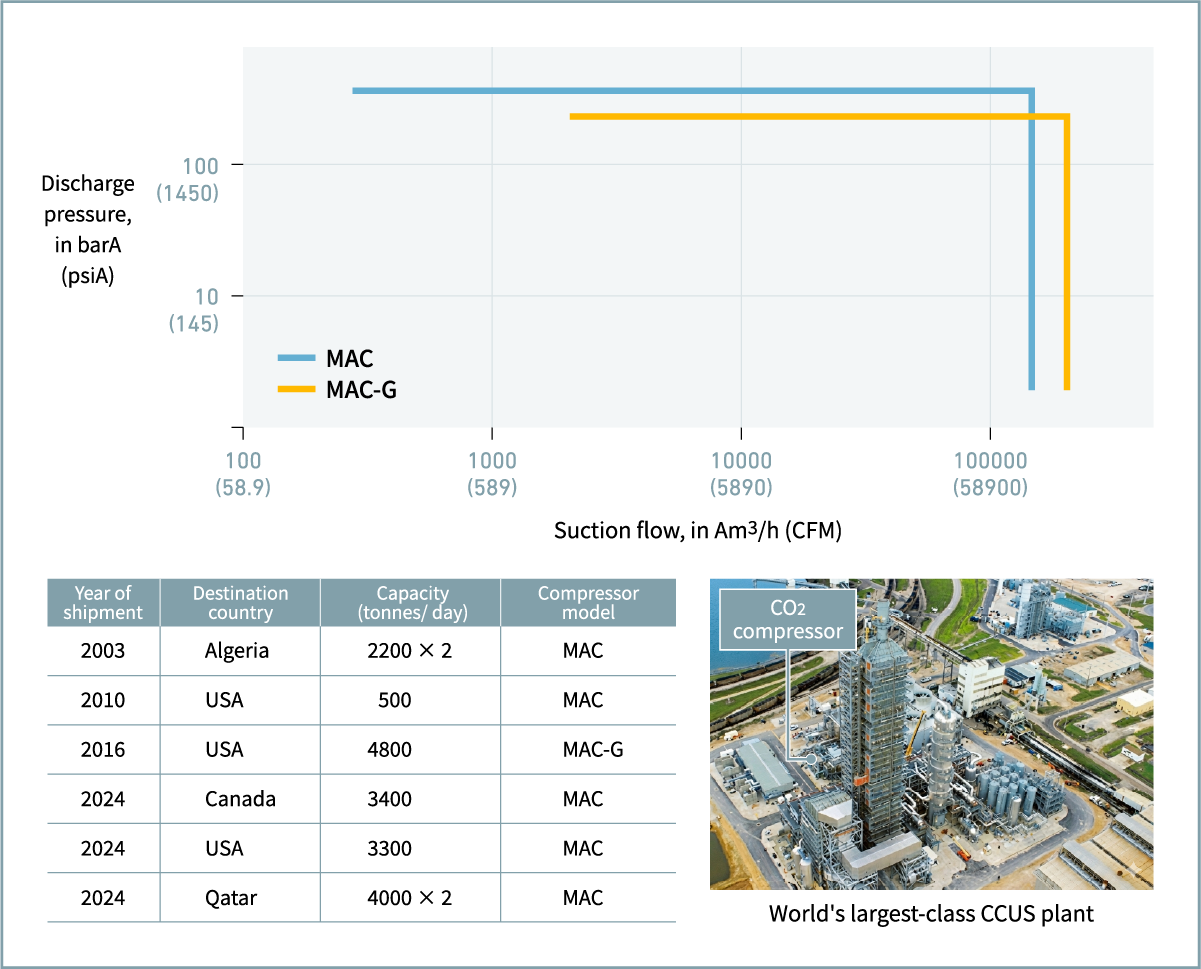
Task: Select the CO₂ compressor callout label
Action: [x=787, y=618]
